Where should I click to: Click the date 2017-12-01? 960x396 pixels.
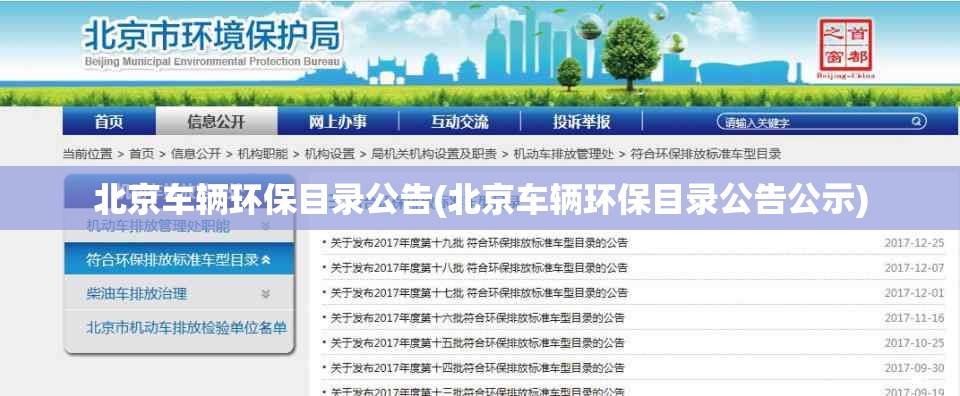click(x=914, y=293)
